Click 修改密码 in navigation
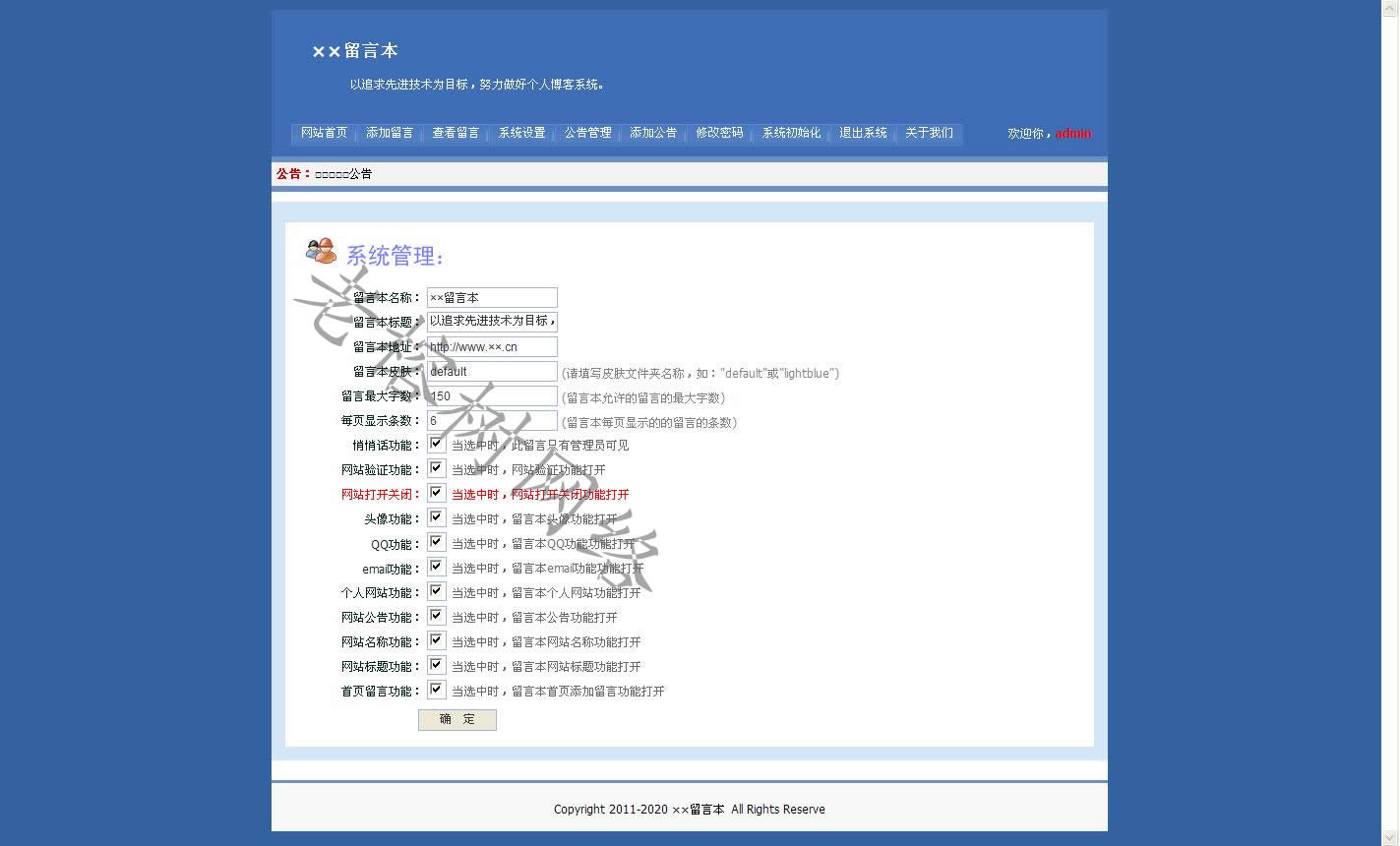The height and width of the screenshot is (846, 1400). (719, 133)
